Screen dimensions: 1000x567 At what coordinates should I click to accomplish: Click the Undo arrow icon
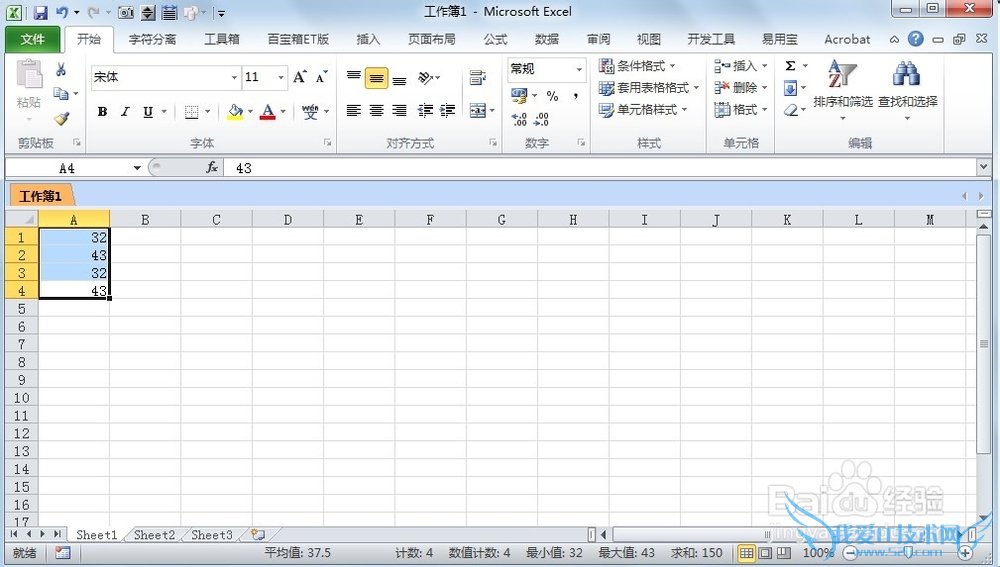(x=62, y=12)
